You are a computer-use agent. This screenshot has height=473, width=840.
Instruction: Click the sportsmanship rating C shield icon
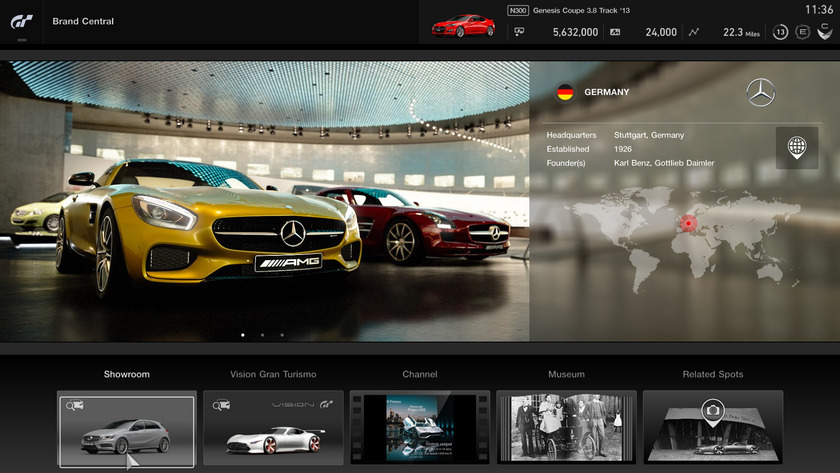click(x=825, y=32)
